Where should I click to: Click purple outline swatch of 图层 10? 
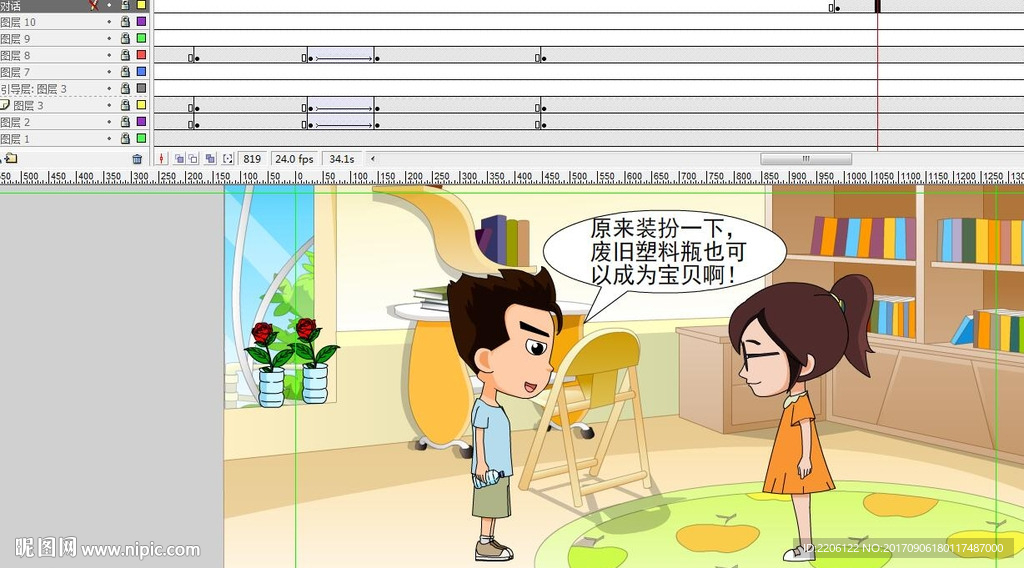(141, 22)
